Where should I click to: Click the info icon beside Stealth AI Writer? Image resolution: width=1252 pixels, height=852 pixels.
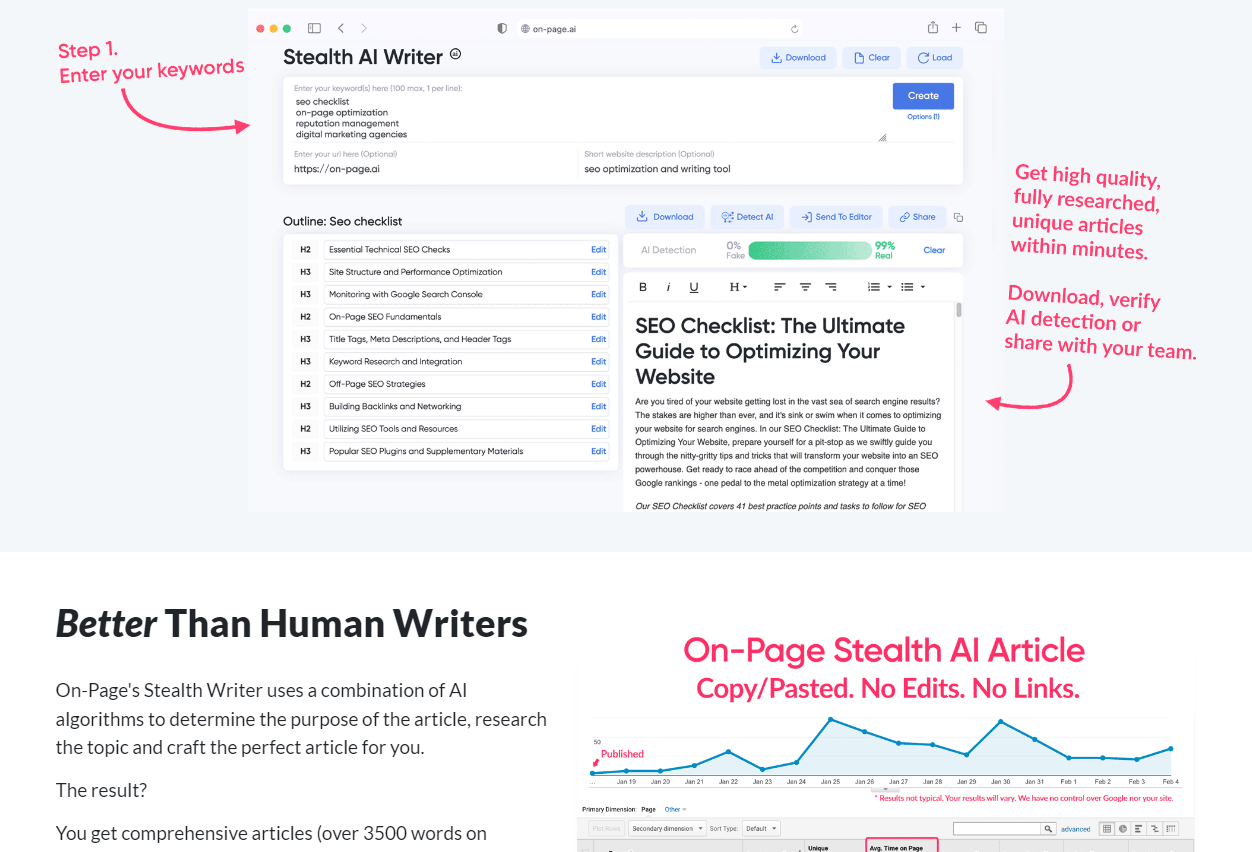pos(455,54)
